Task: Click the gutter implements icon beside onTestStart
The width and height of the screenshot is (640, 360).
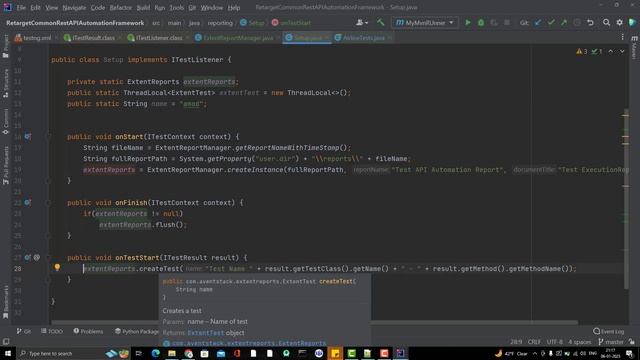Action: click(x=27, y=258)
